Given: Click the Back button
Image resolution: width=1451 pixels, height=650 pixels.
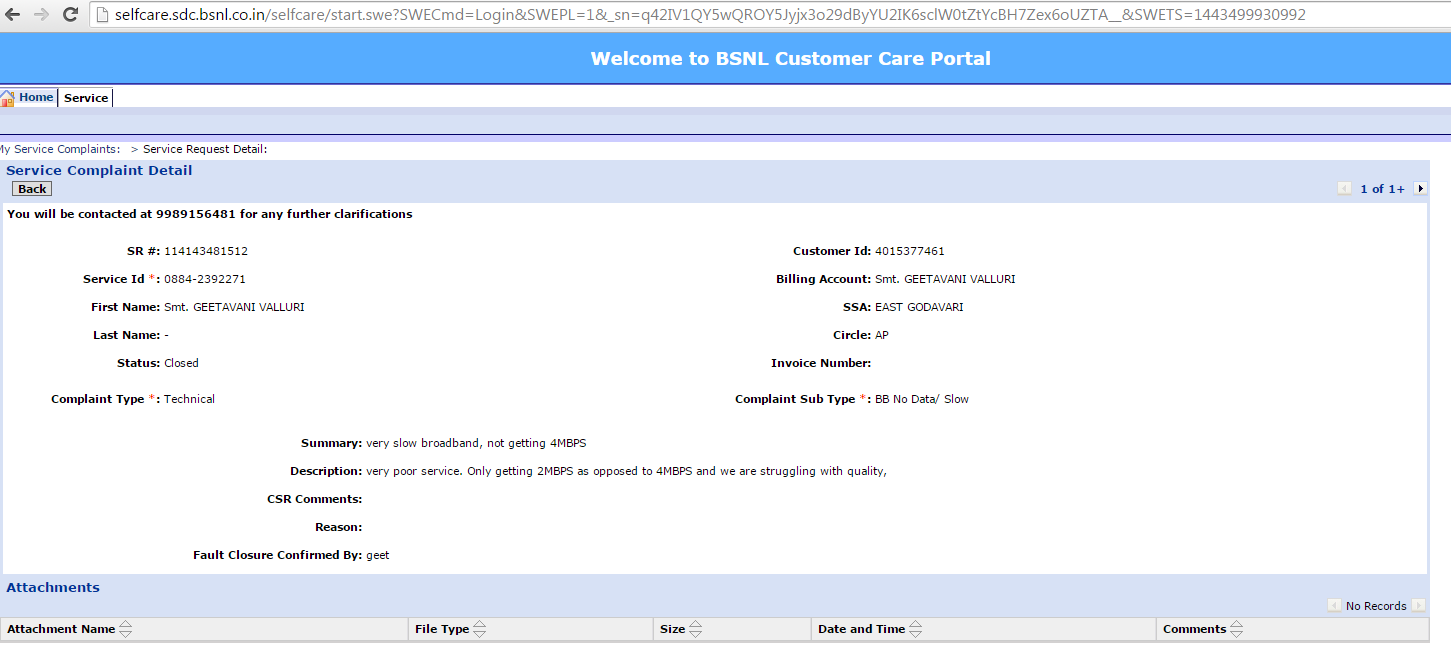Looking at the screenshot, I should (32, 189).
